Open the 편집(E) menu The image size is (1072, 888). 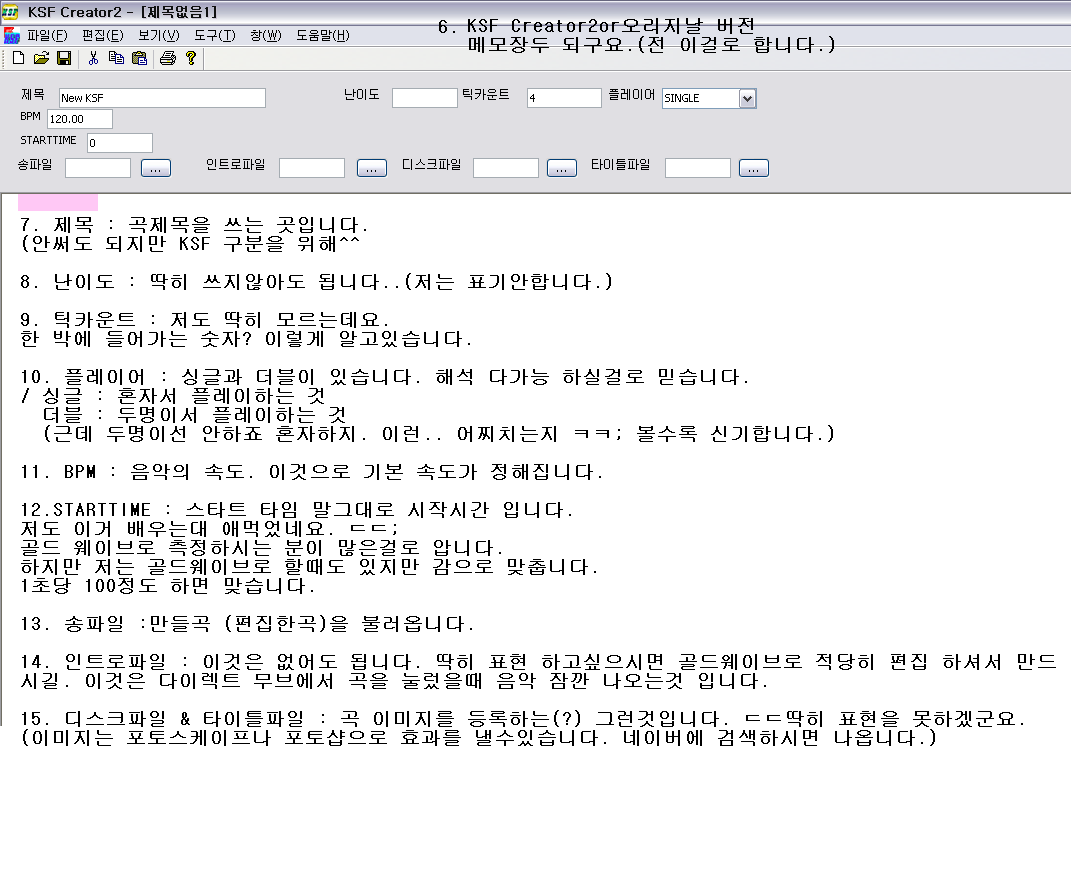point(103,35)
